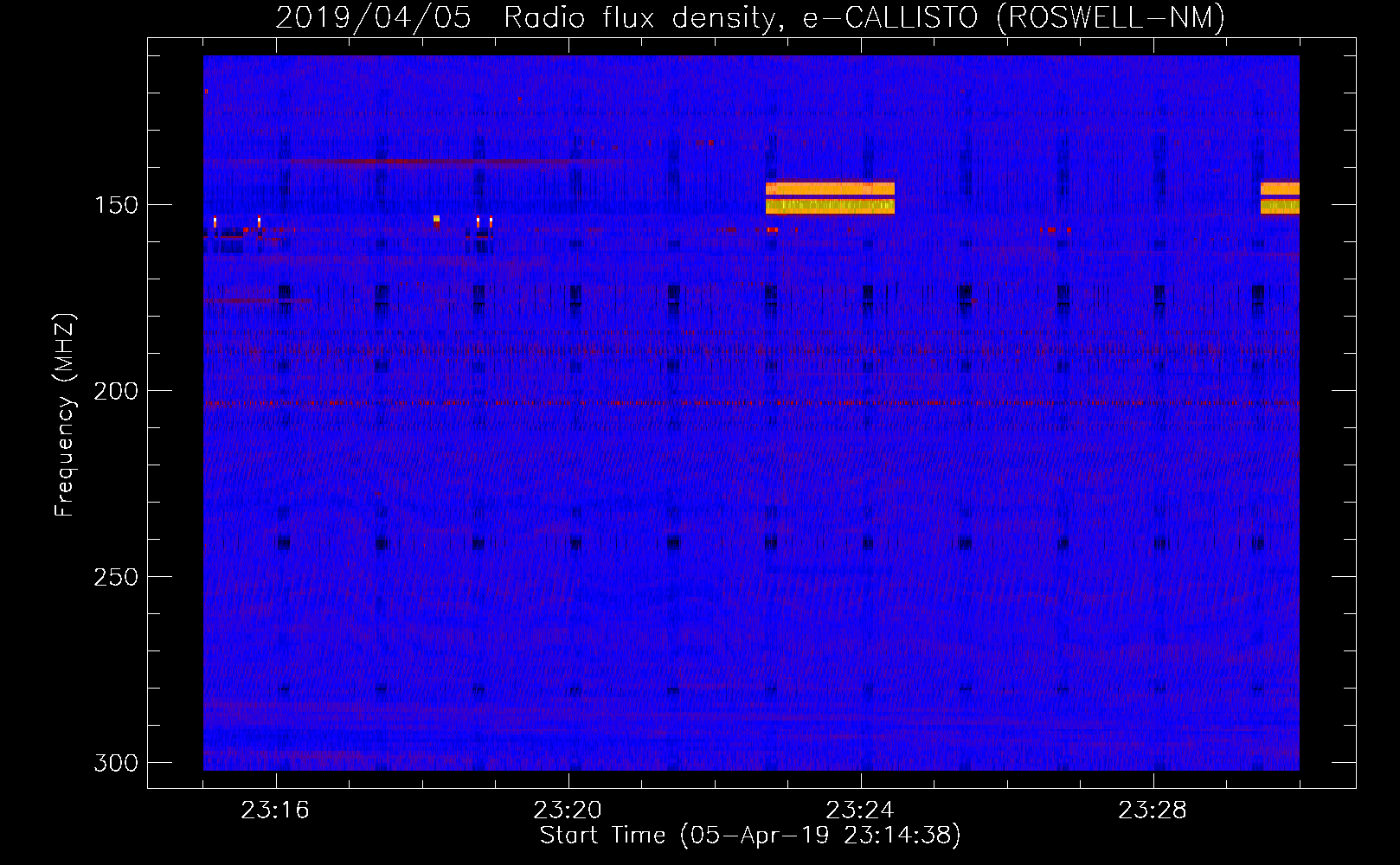Select the 'Frequency (MHZ)' y-axis label
The height and width of the screenshot is (865, 1400).
tap(65, 414)
